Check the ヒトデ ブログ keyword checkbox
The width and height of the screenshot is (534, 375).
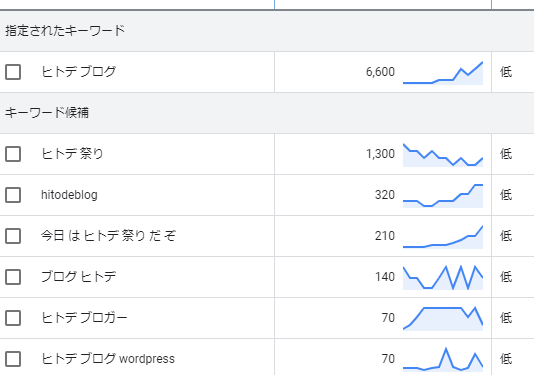pos(13,72)
